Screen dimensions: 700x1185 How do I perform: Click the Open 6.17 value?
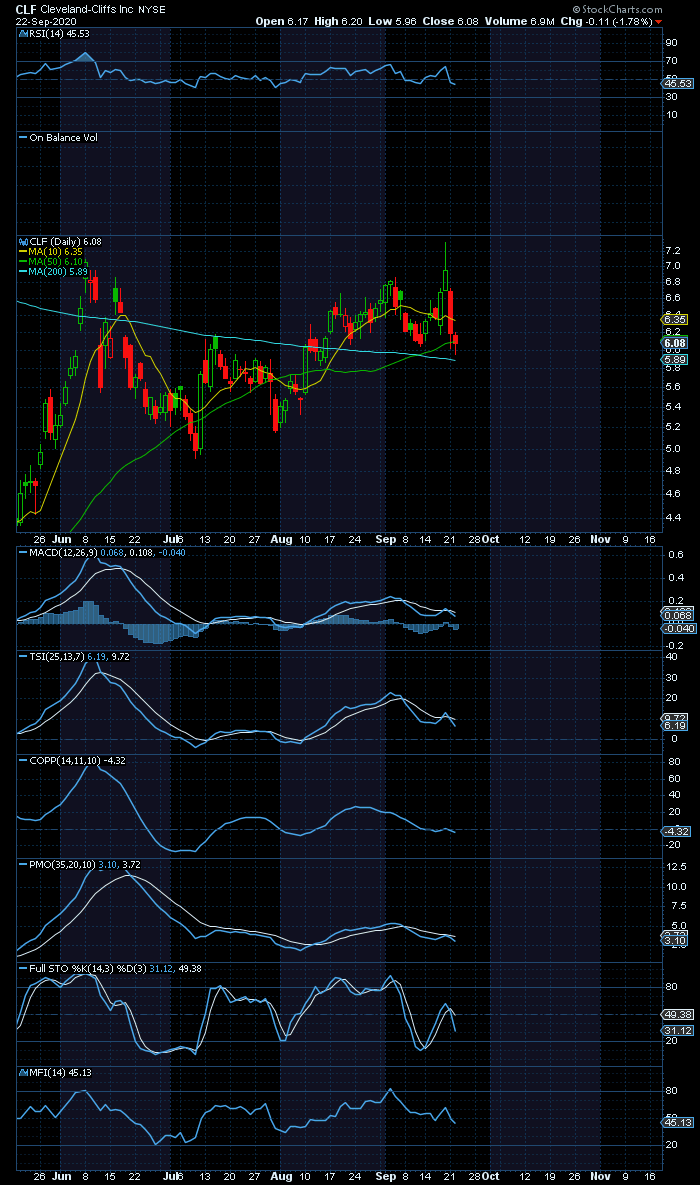tap(283, 21)
